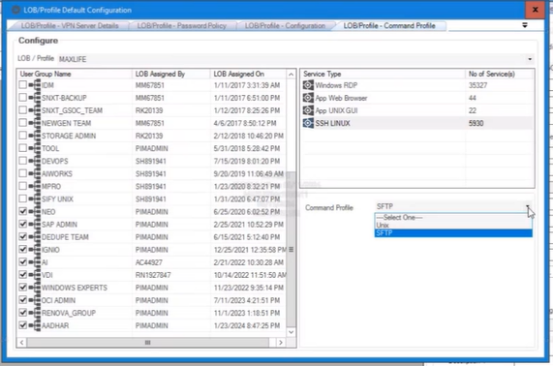Click the Command Profile dropdown arrow
The height and width of the screenshot is (367, 554).
pos(528,207)
